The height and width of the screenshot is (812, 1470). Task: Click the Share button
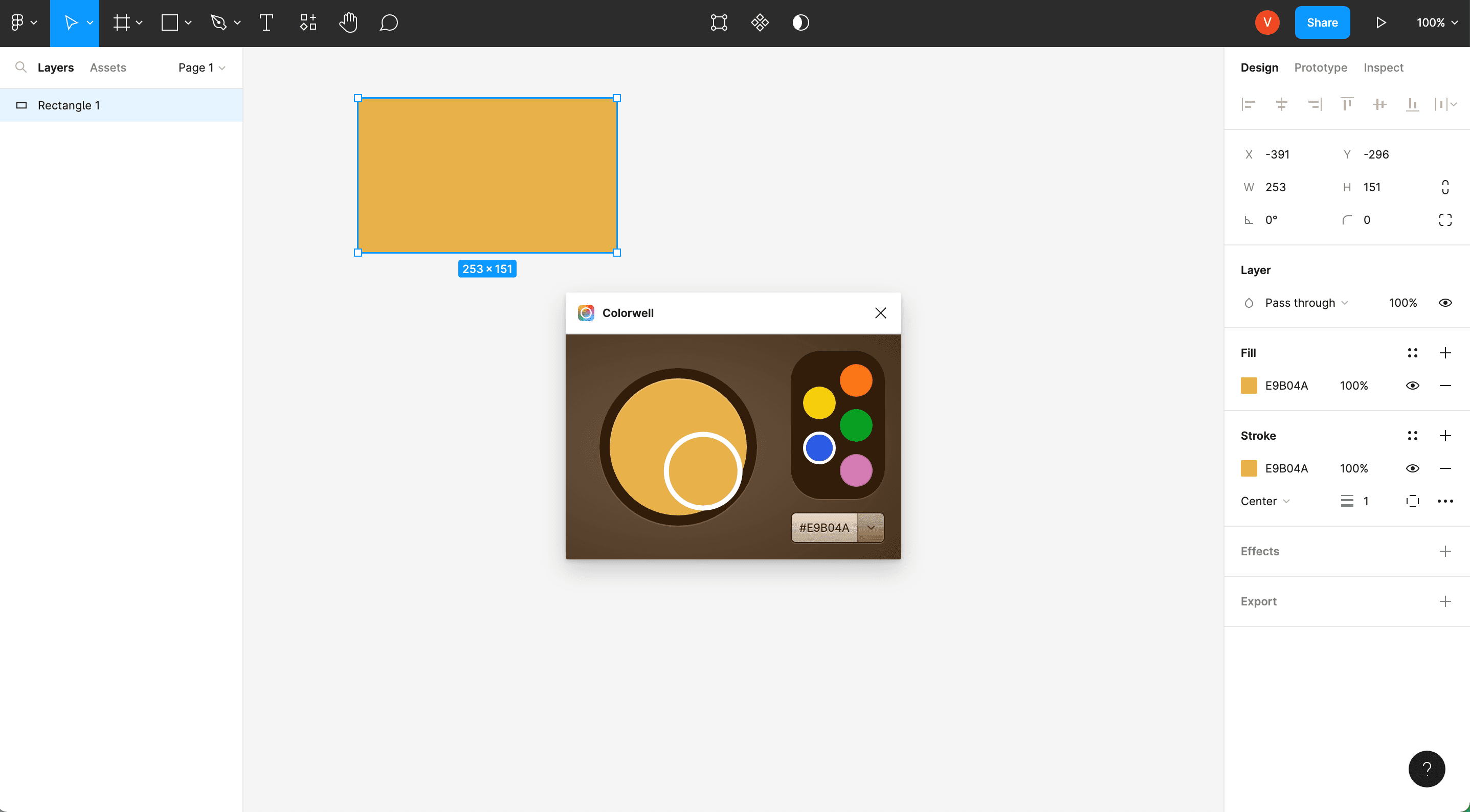(x=1322, y=22)
